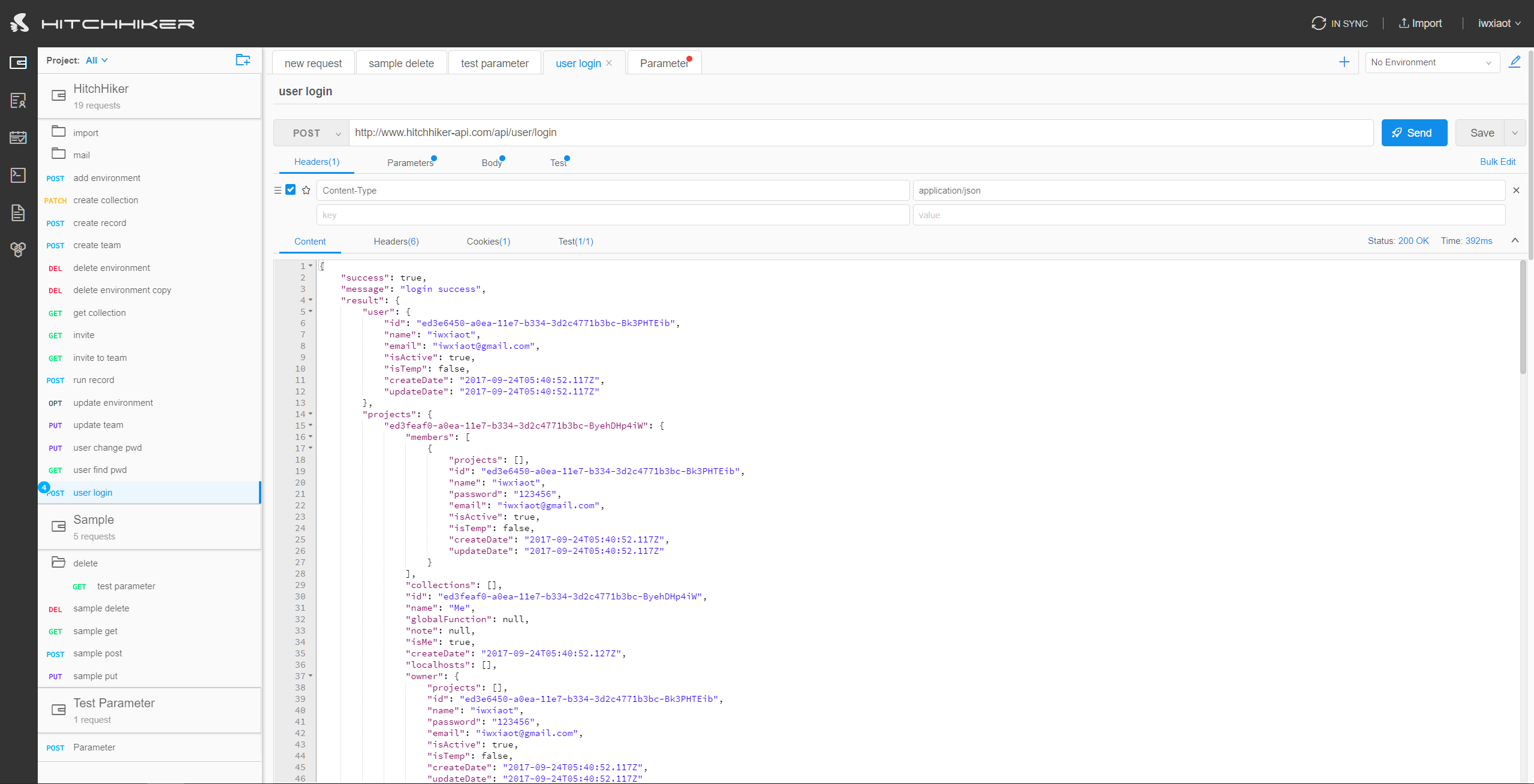Collapse the response panel with up chevron
Image resolution: width=1534 pixels, height=784 pixels.
(x=1515, y=240)
